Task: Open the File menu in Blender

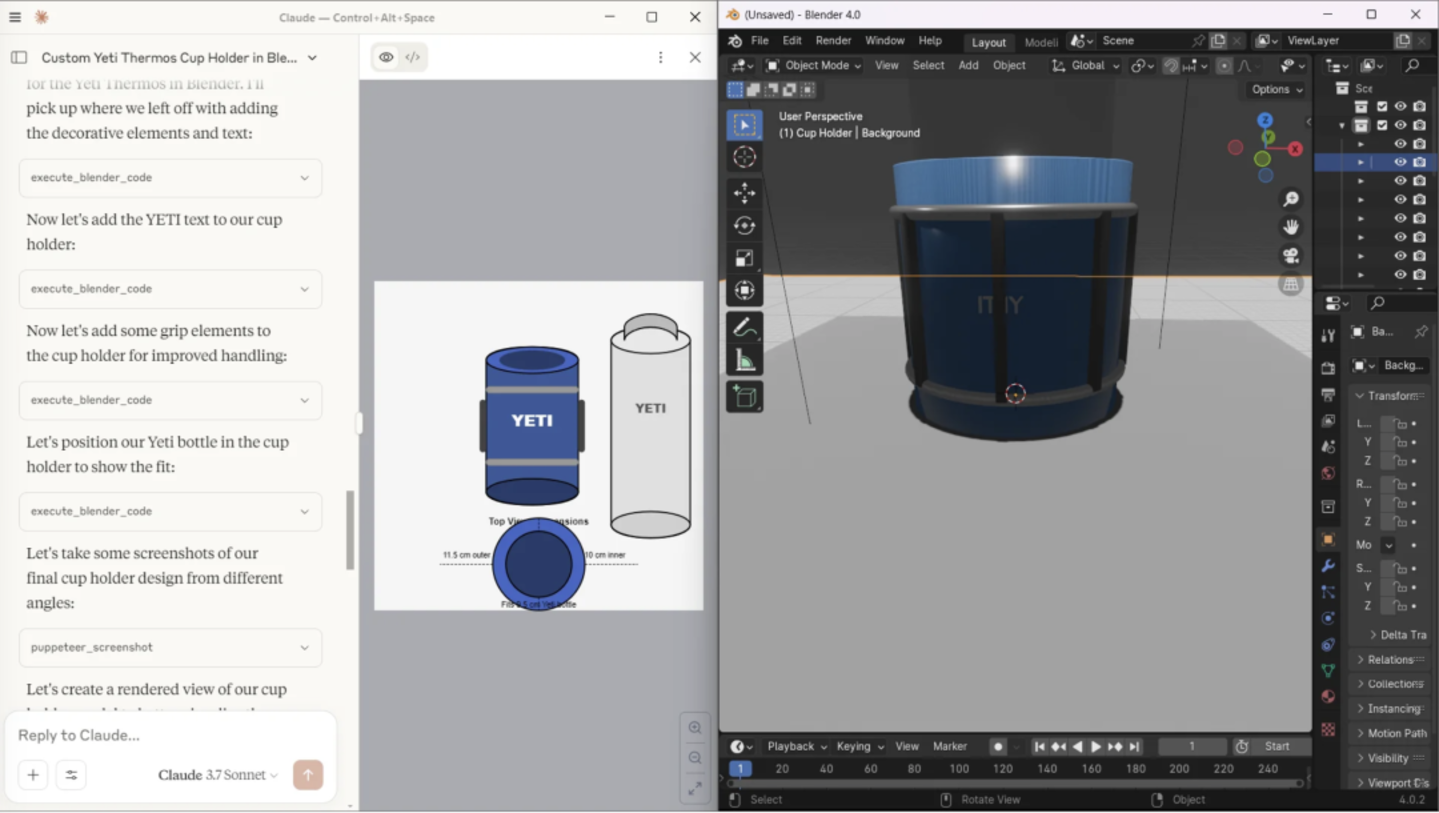Action: pos(760,41)
